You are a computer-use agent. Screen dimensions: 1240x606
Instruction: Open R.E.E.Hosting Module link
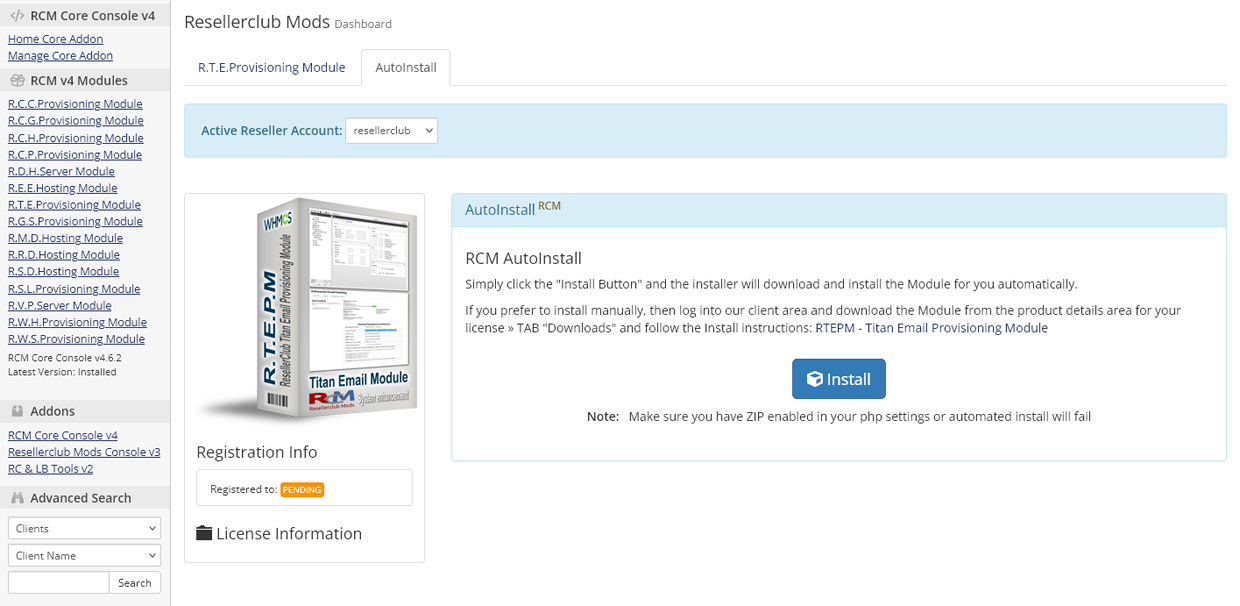point(63,188)
